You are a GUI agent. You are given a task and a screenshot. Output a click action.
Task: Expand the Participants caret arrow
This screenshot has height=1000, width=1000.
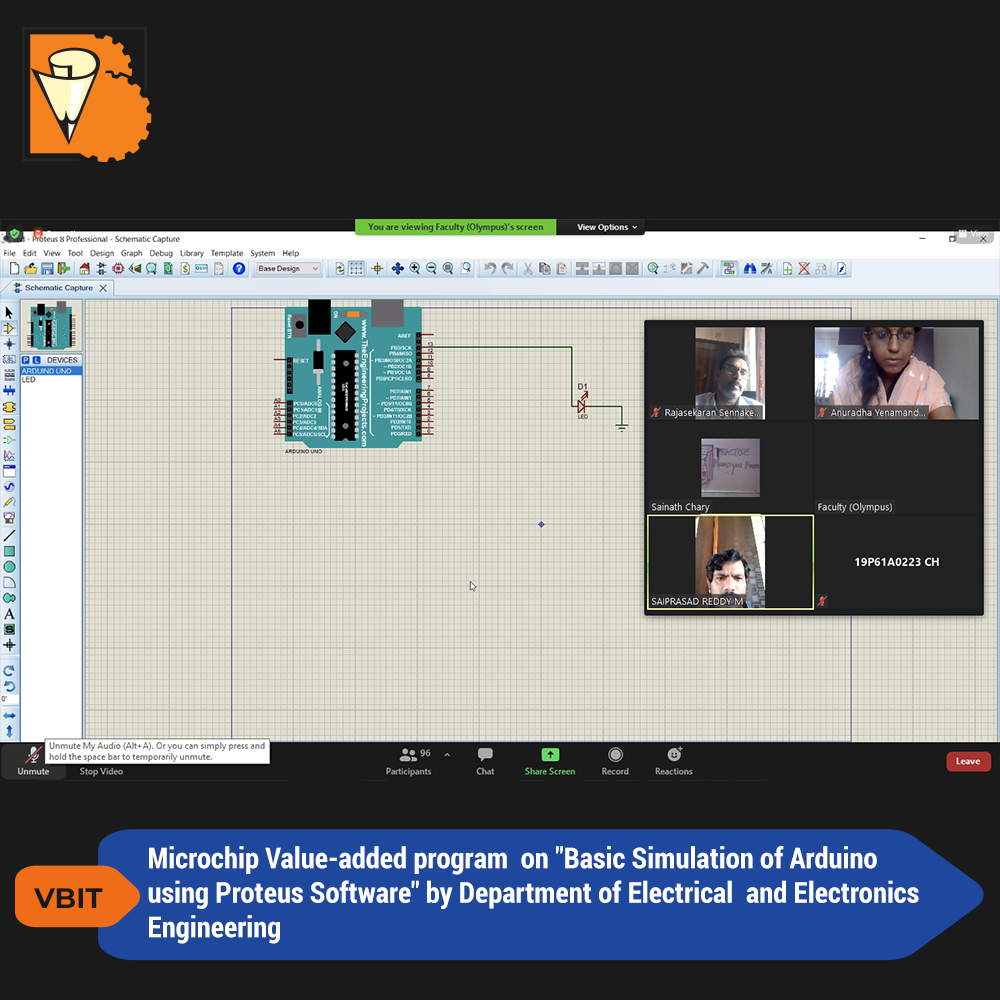(x=447, y=755)
